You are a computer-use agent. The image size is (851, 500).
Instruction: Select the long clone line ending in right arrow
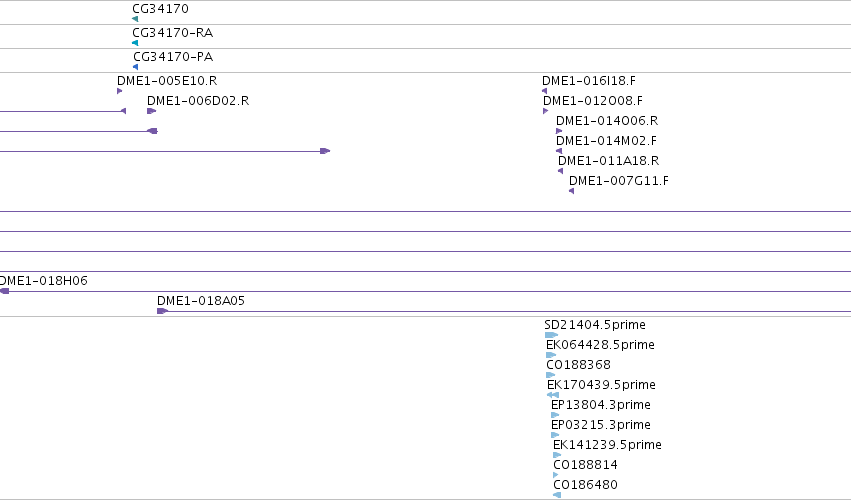165,151
